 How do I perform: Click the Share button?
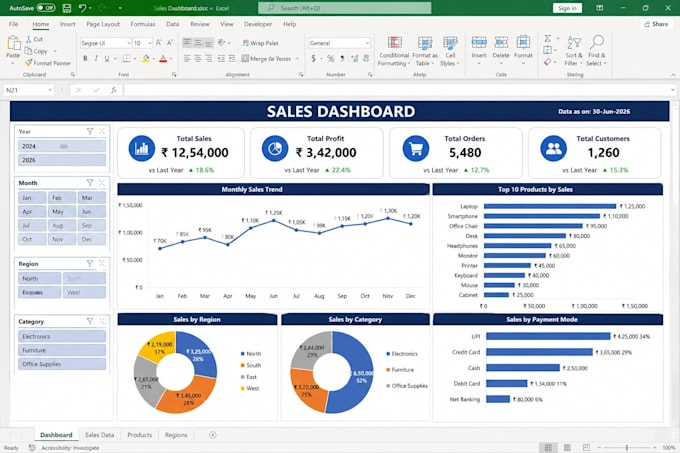click(656, 24)
